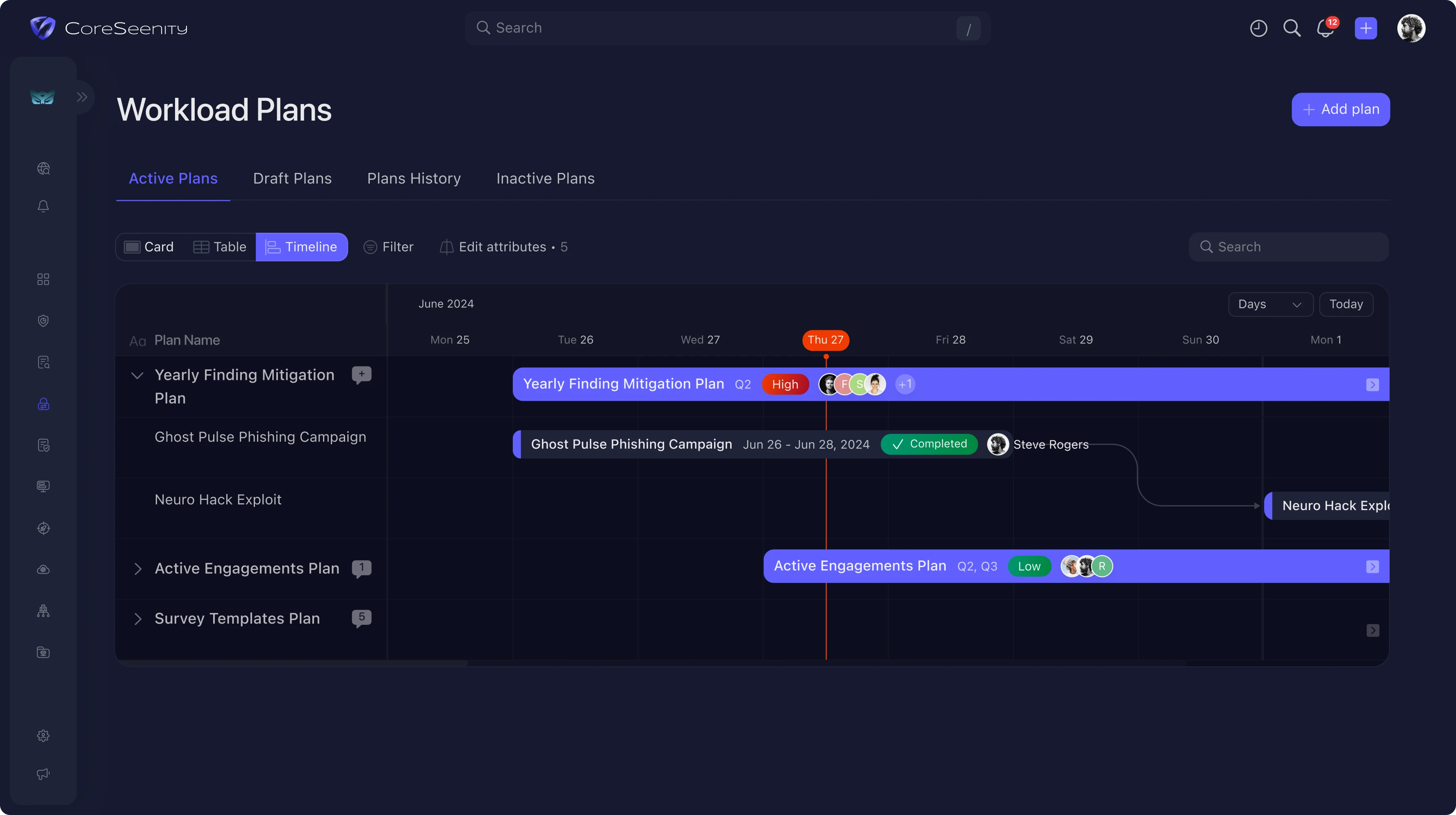Open the monitor timeline sidebar icon
Screen dimensions: 1456x815
coord(43,487)
